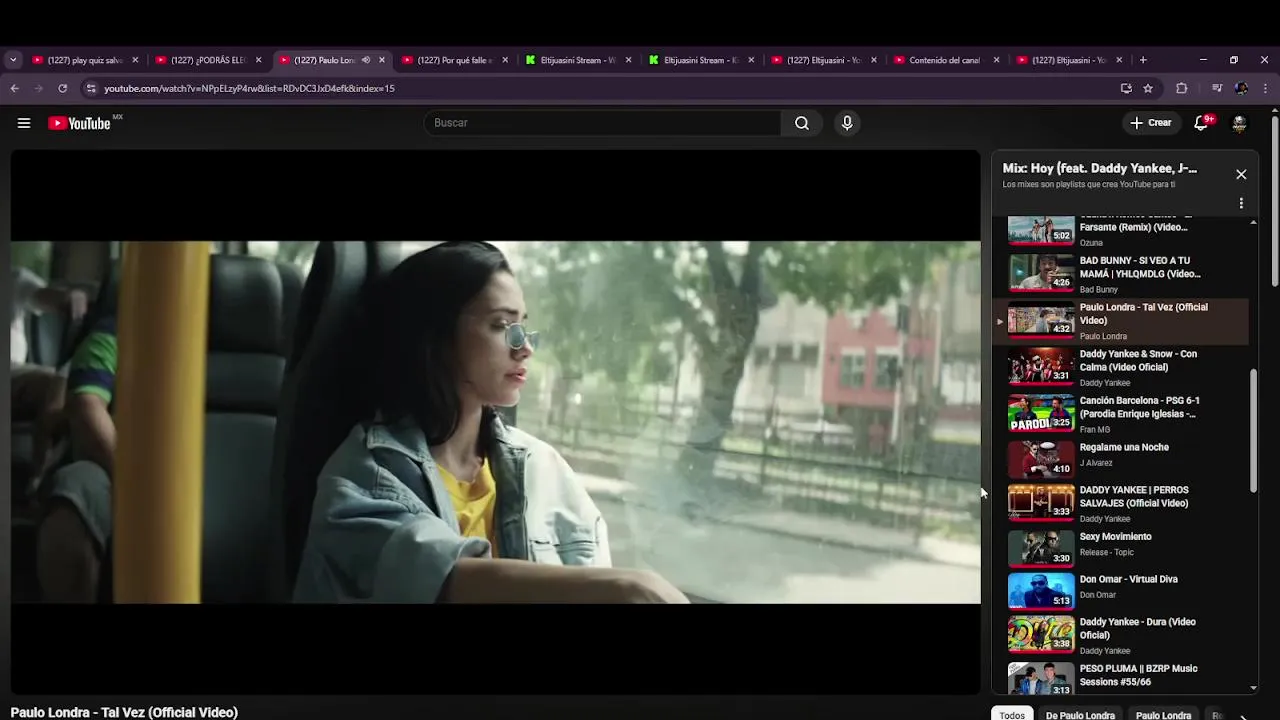
Task: Click 'Ozuna' channel name text
Action: coord(1091,243)
